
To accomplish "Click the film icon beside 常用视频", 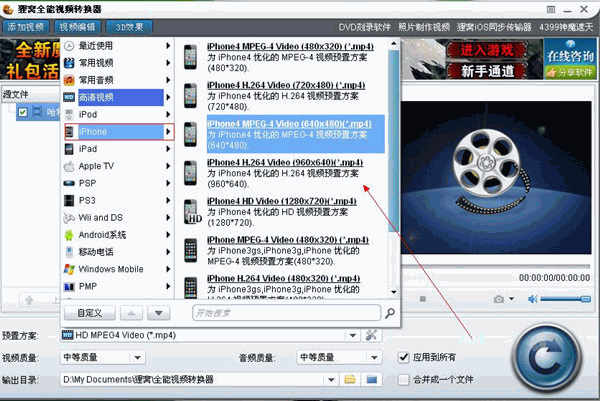I will [69, 63].
